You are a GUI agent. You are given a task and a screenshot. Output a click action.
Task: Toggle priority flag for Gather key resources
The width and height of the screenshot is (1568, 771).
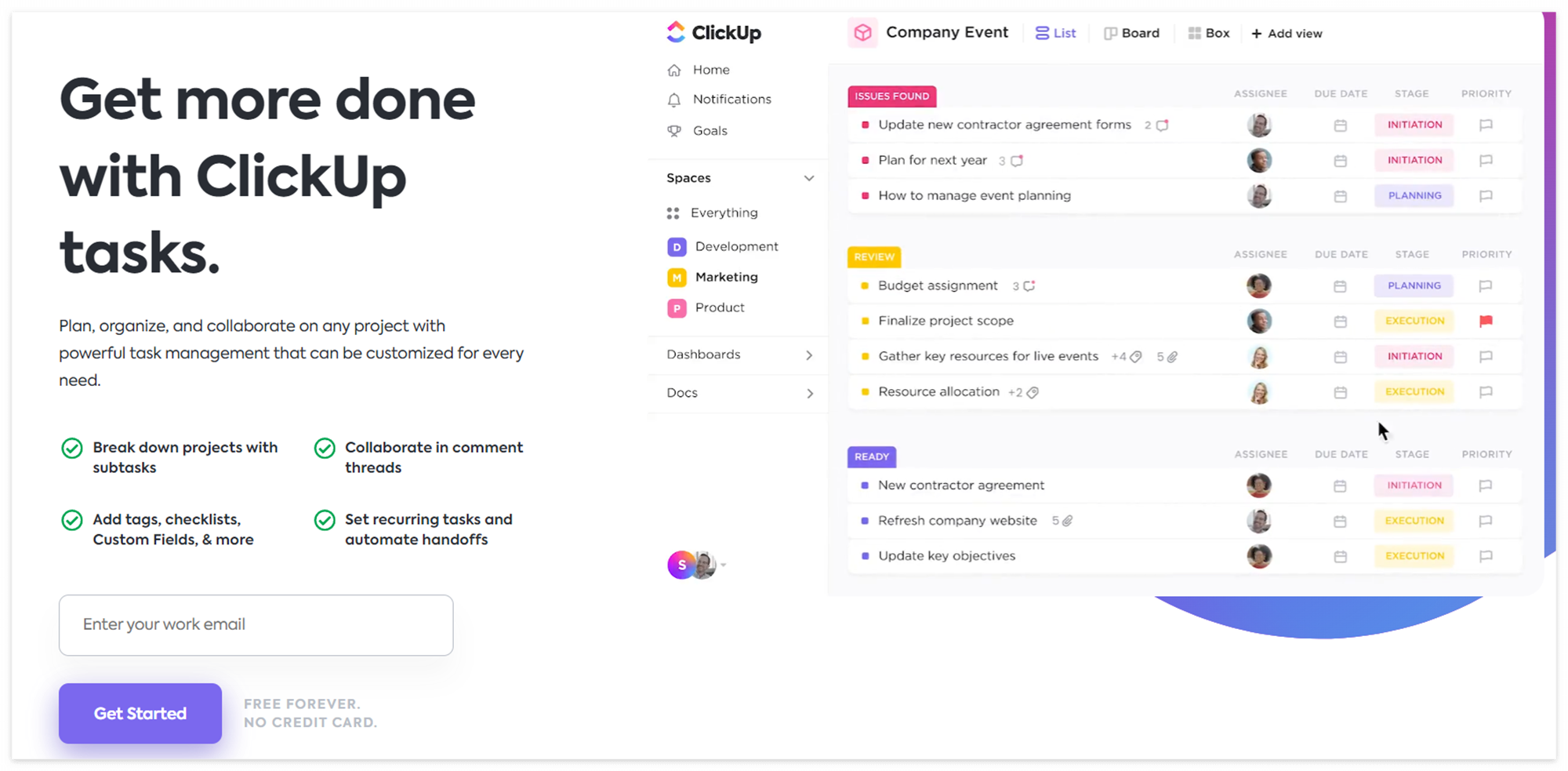[1486, 357]
